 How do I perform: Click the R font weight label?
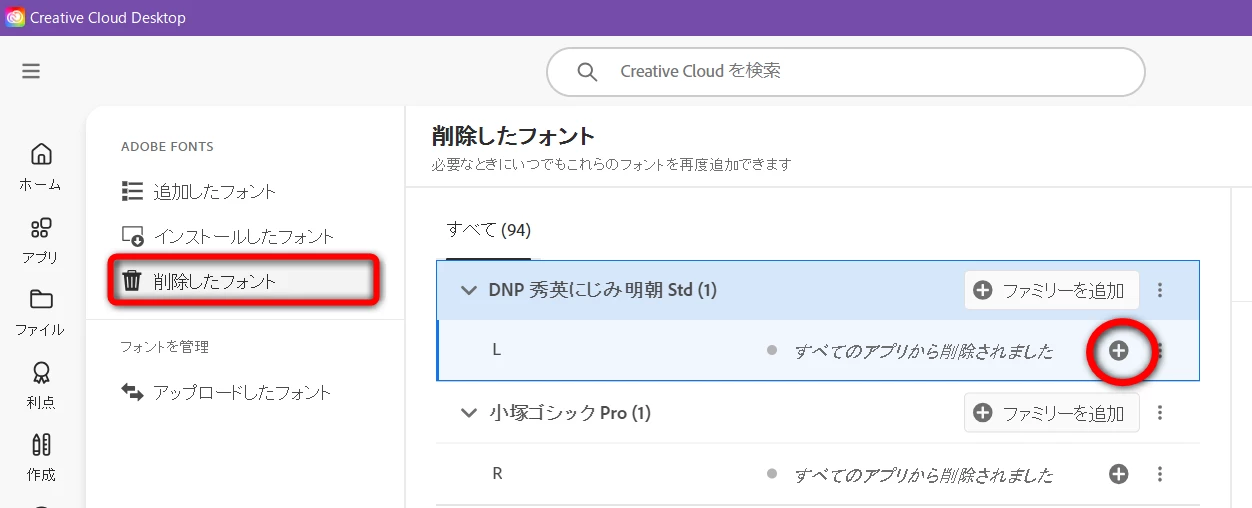point(497,474)
